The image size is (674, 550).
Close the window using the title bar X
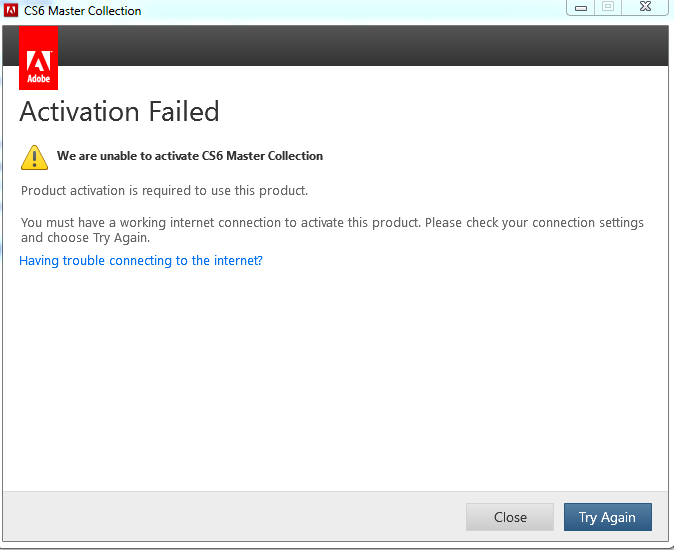[647, 8]
